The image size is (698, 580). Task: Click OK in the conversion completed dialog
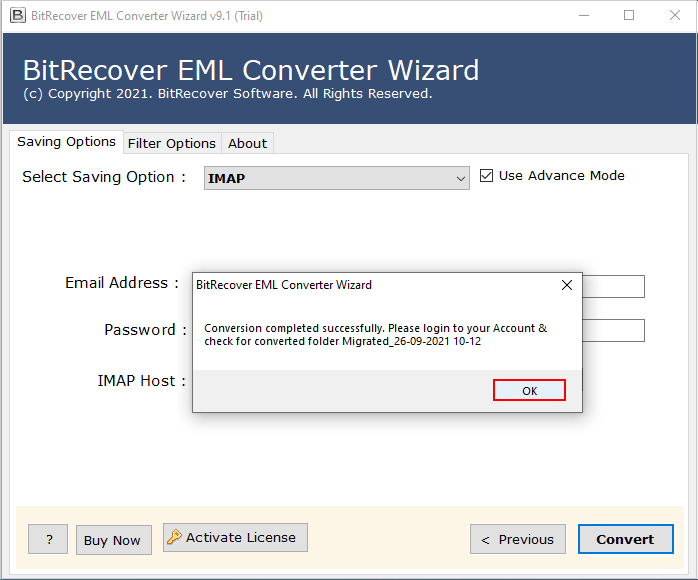(529, 390)
